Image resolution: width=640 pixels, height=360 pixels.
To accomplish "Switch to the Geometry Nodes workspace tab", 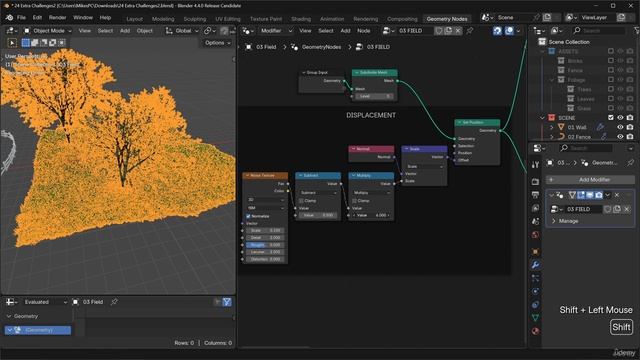I will coord(447,19).
